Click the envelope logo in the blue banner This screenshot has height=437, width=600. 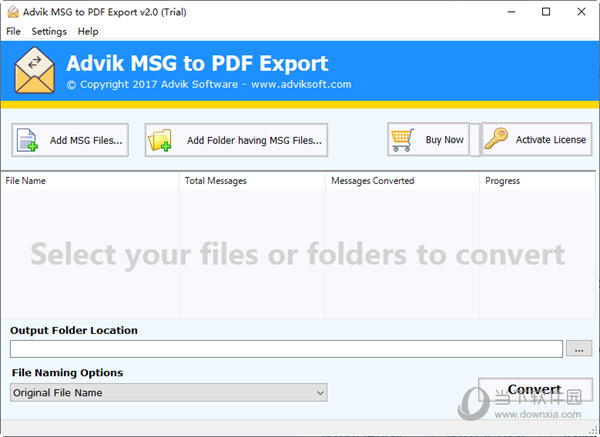coord(34,70)
